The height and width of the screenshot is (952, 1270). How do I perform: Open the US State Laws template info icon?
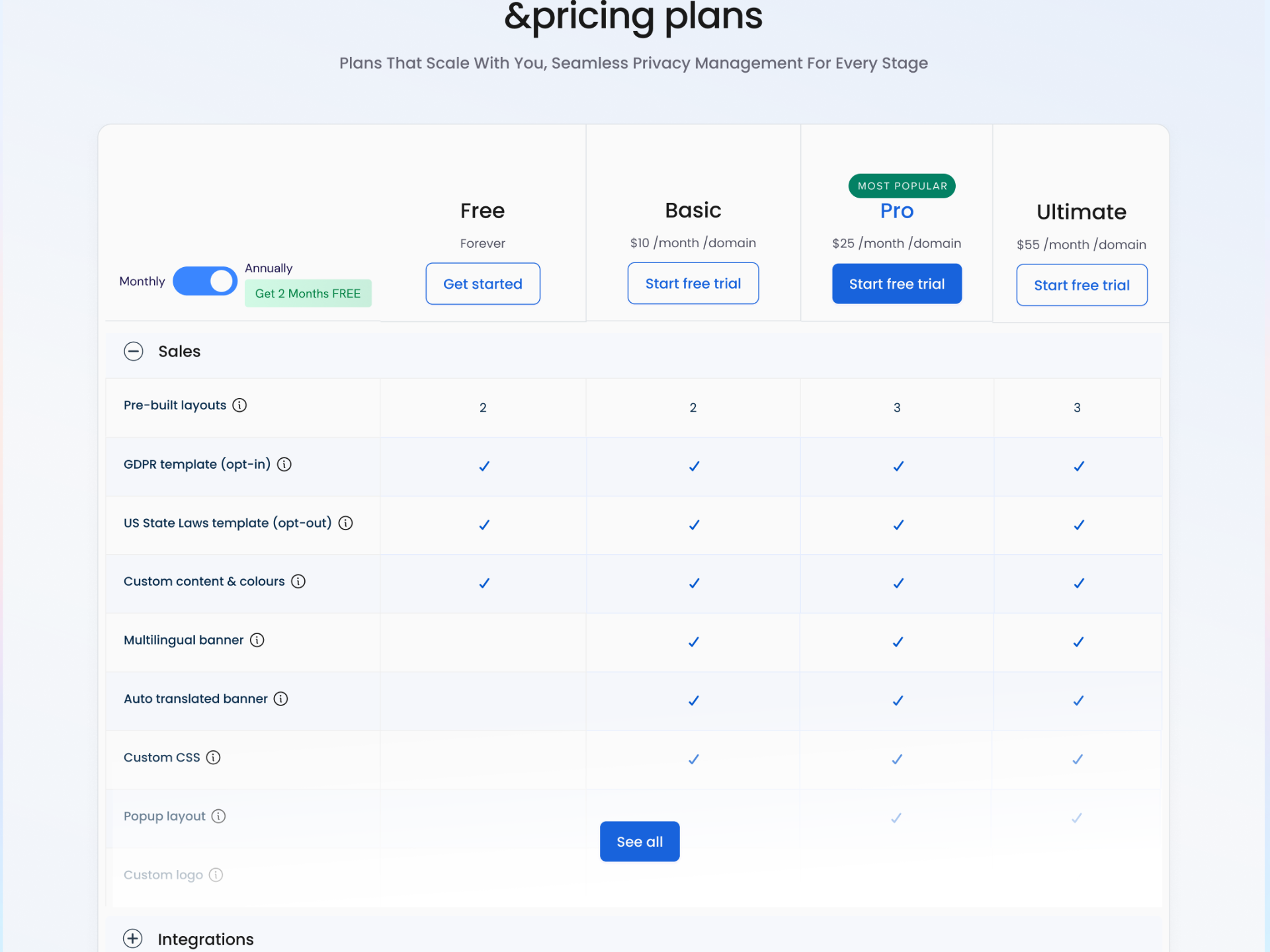(345, 523)
